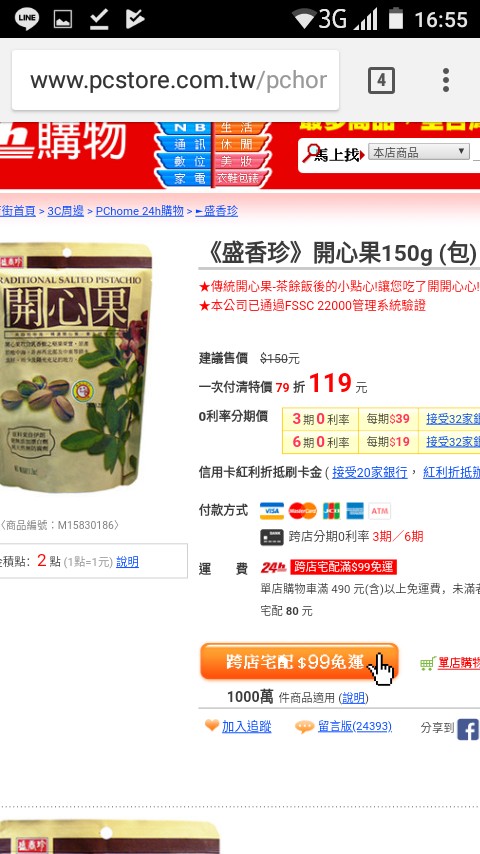Viewport: 480px width, 854px height.
Task: Open the PChome 24h購物 breadcrumb link
Action: [139, 211]
